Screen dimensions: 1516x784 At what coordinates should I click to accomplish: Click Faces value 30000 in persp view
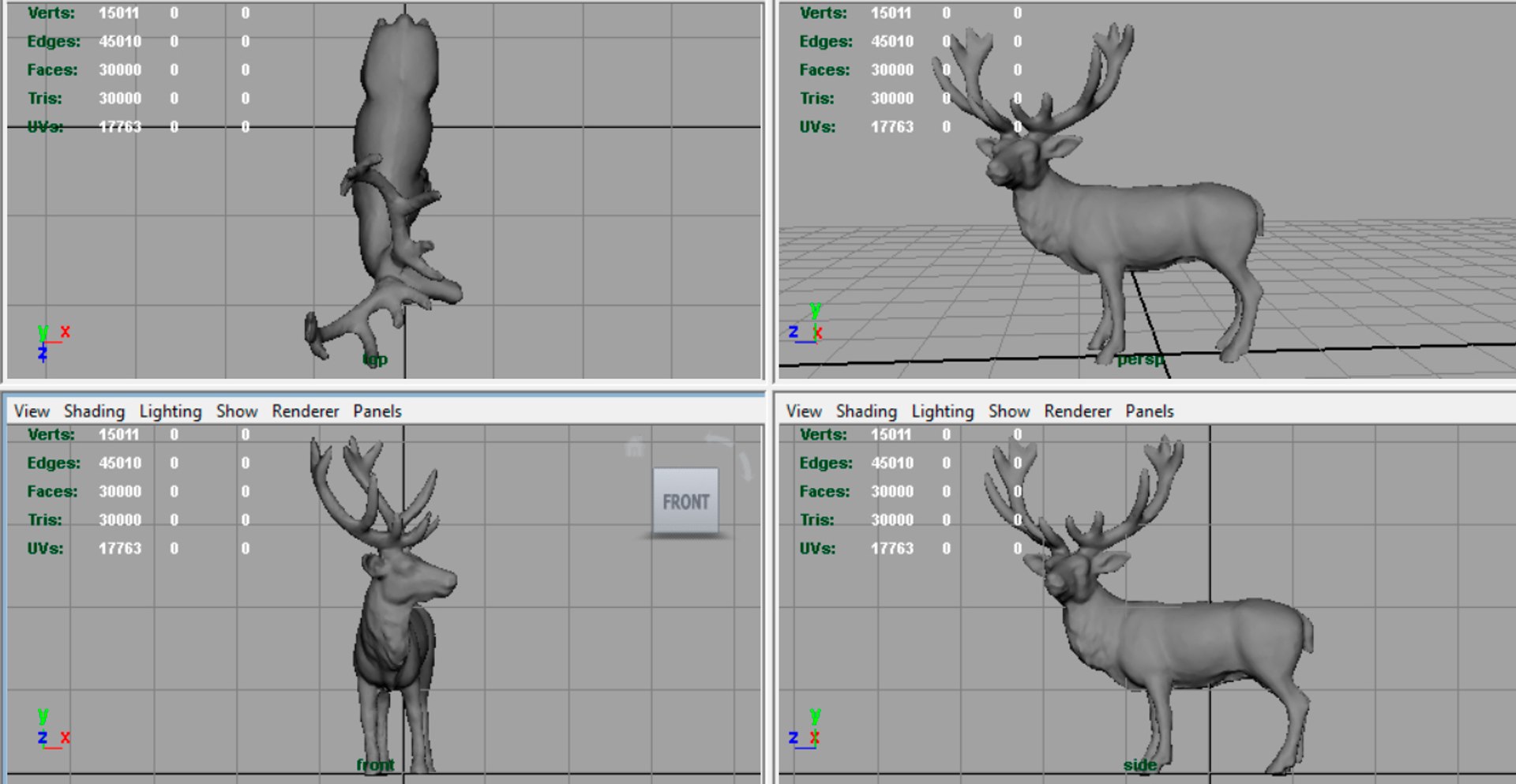pyautogui.click(x=892, y=70)
